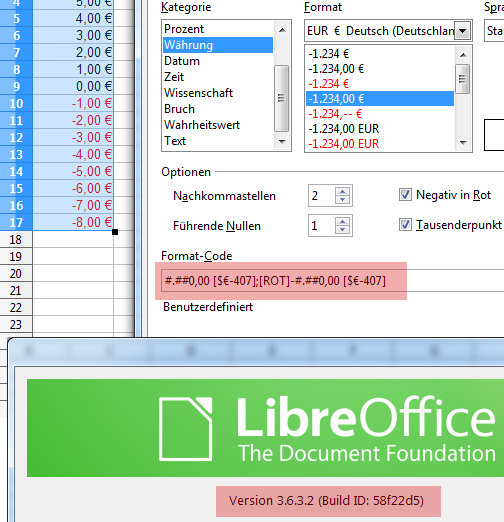Select the highlighted -1.234,00 € format
This screenshot has height=522, width=504.
click(x=380, y=99)
